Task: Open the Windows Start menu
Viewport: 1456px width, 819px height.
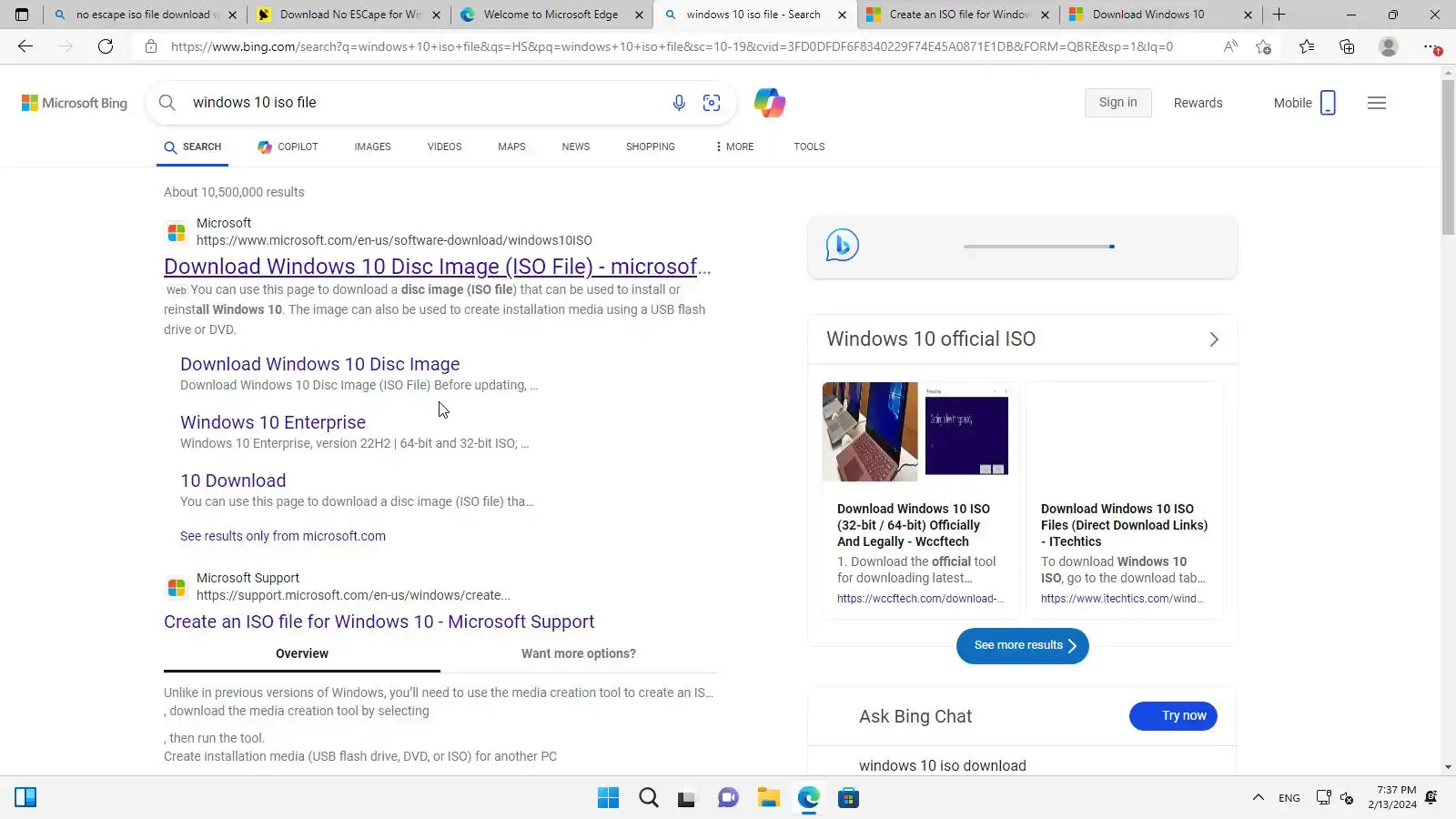Action: tap(608, 798)
